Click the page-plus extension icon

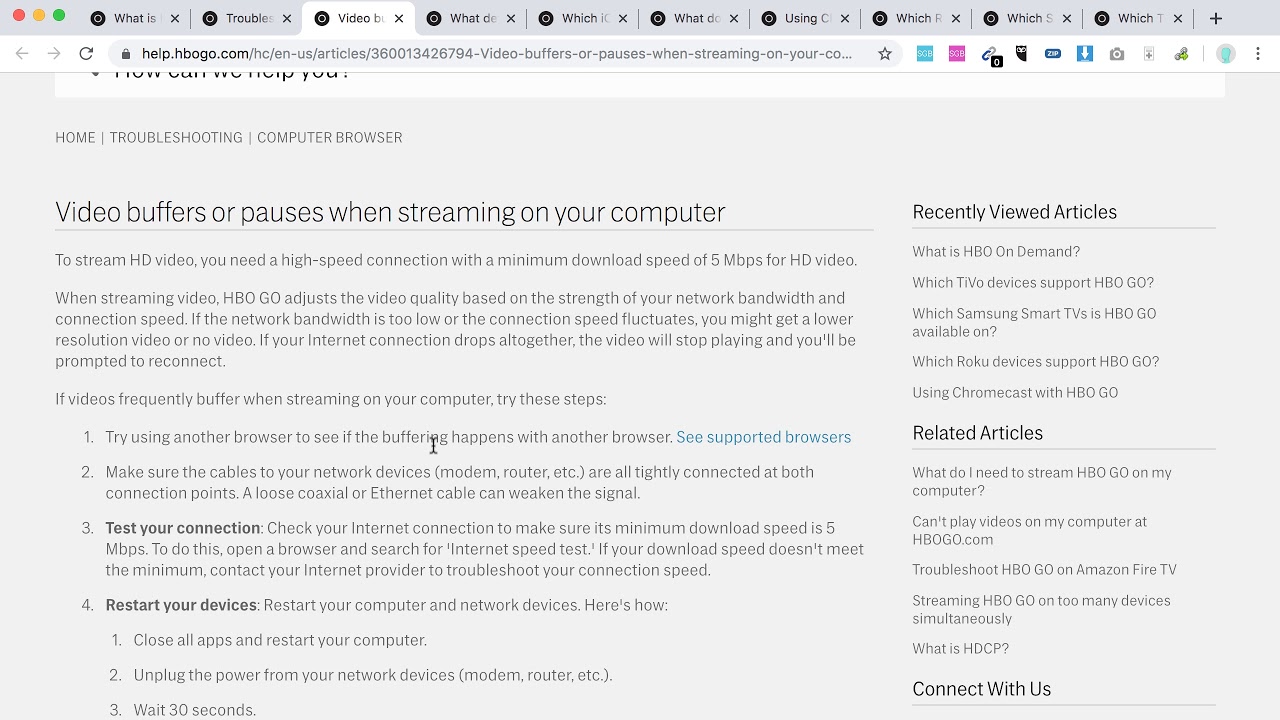(x=1149, y=54)
